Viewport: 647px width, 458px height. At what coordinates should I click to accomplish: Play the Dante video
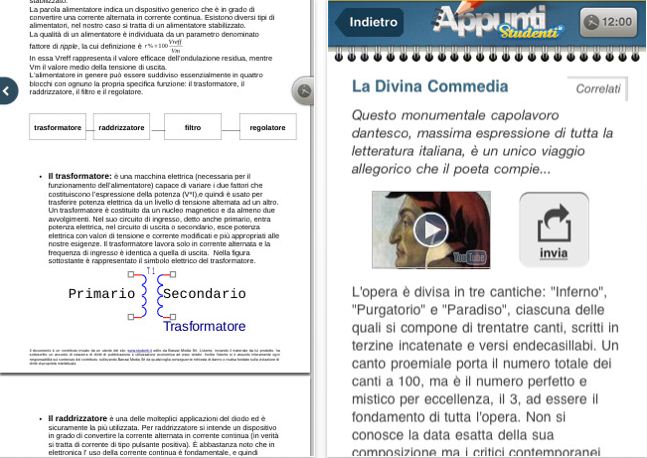pos(431,229)
